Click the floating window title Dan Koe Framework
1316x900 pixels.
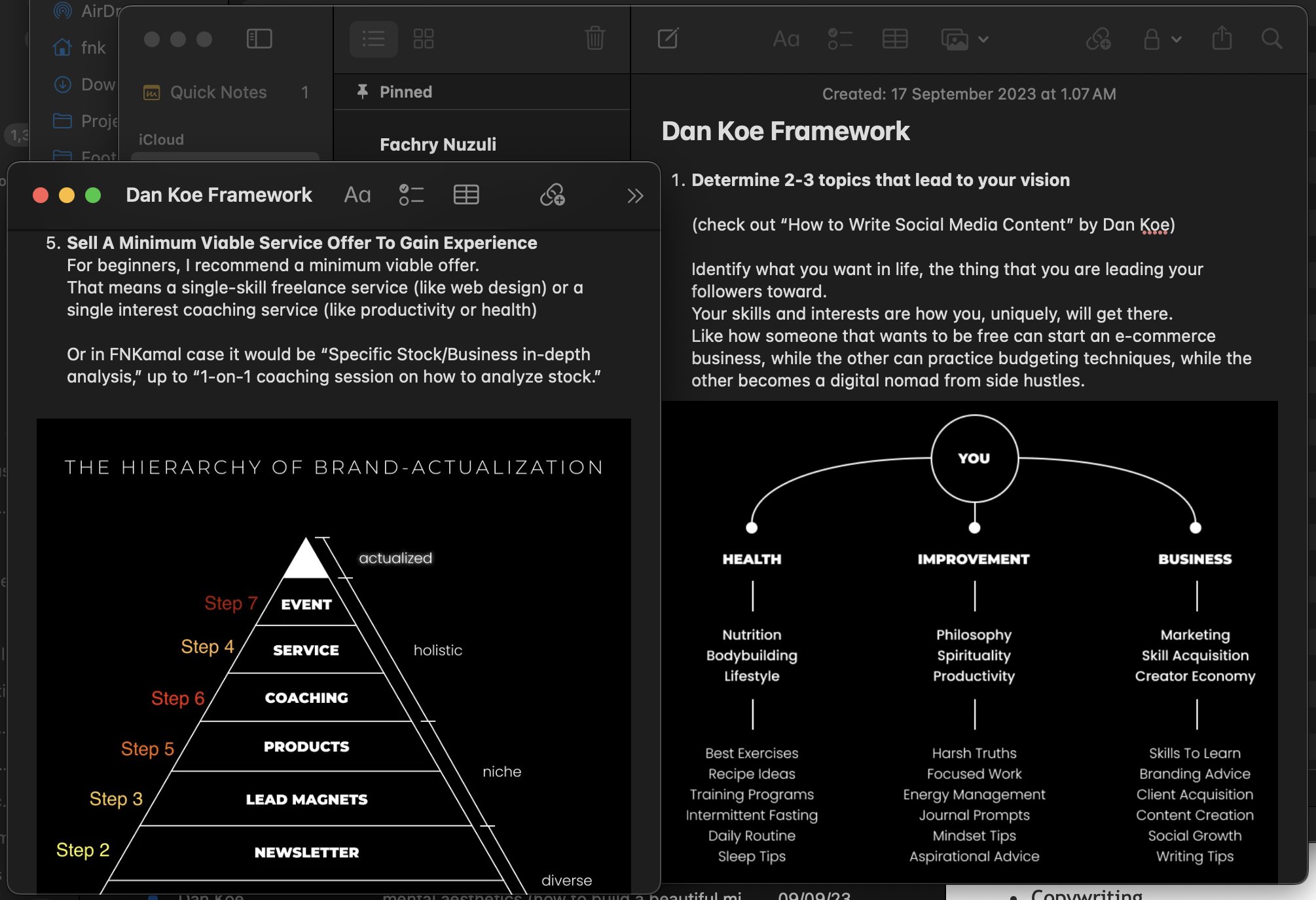coord(219,195)
